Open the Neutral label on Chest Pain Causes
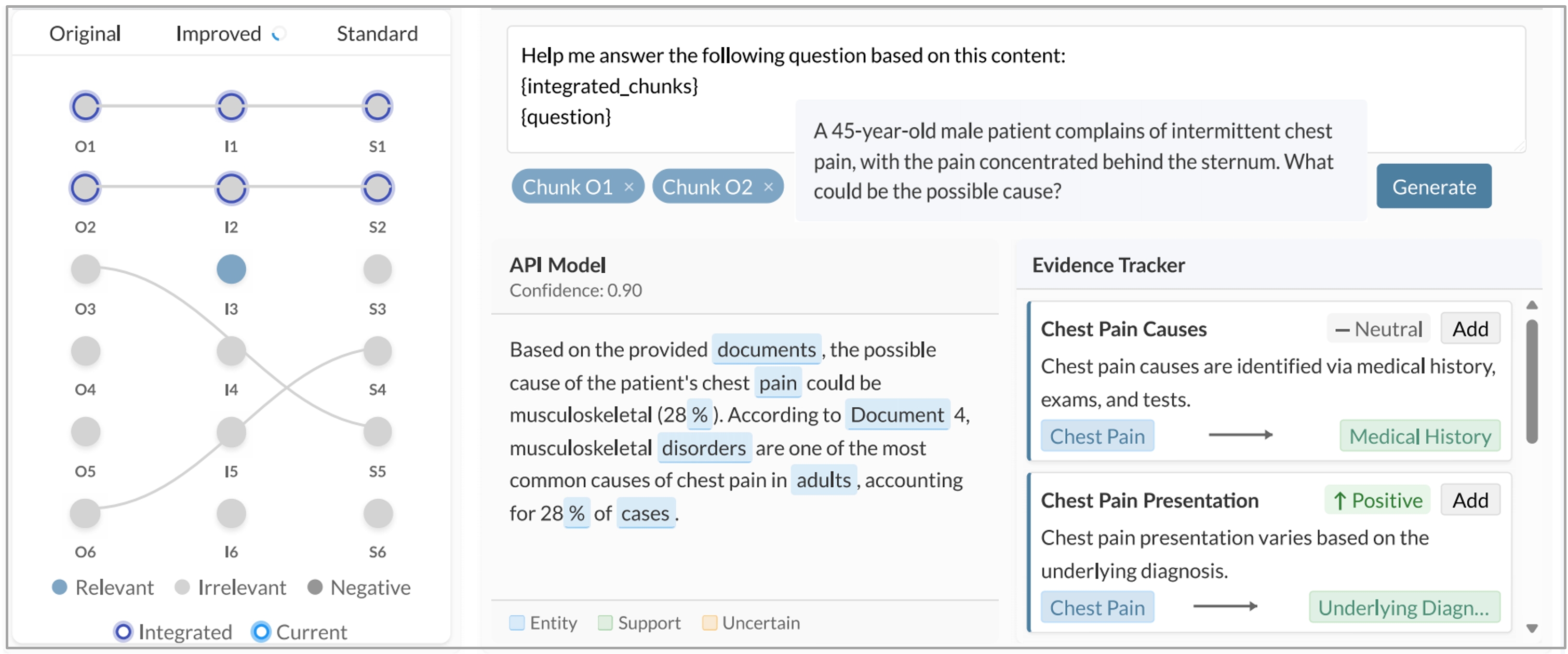 pos(1378,329)
